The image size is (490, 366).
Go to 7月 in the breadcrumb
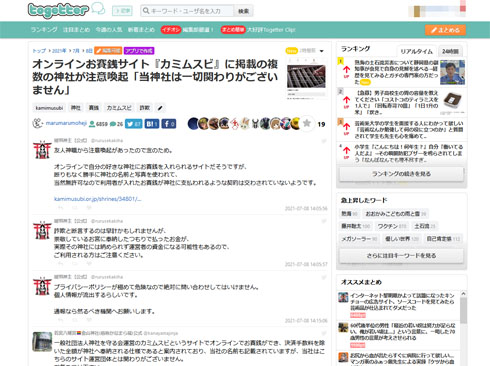point(76,51)
